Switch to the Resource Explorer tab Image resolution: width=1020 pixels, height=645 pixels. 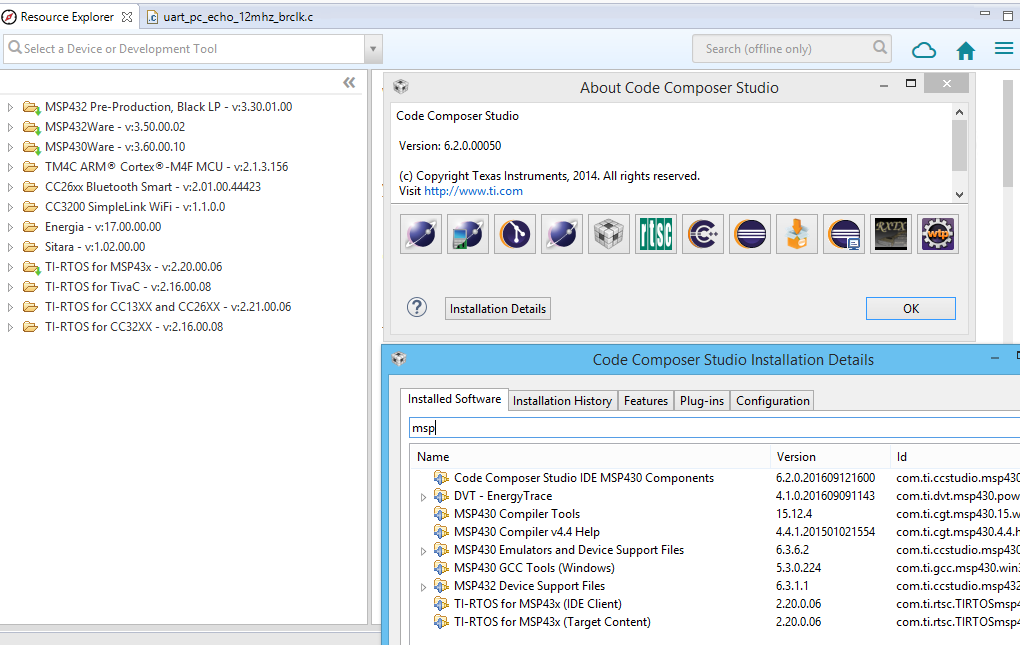pos(67,17)
